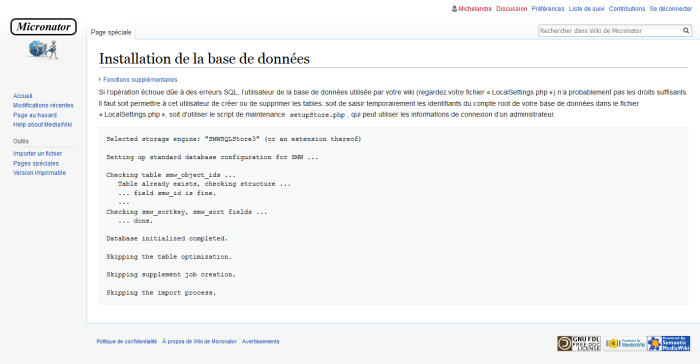700x364 pixels.
Task: Click the user icon beside Michelandre
Action: (x=454, y=8)
